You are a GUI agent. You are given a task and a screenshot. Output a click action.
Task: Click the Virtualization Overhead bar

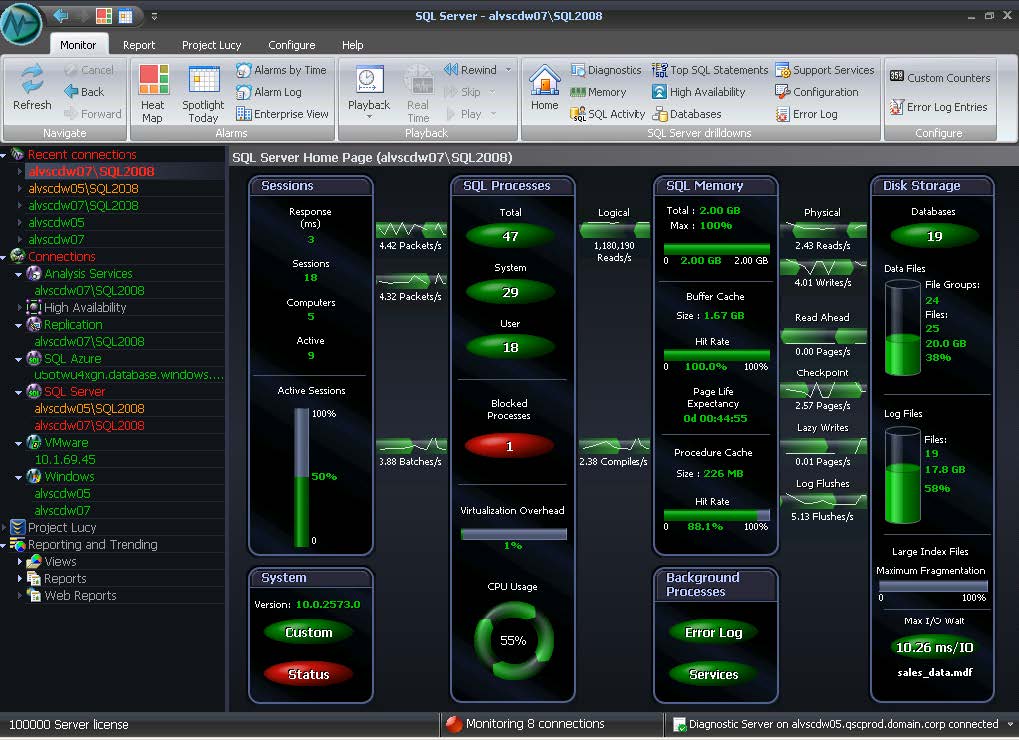click(513, 534)
